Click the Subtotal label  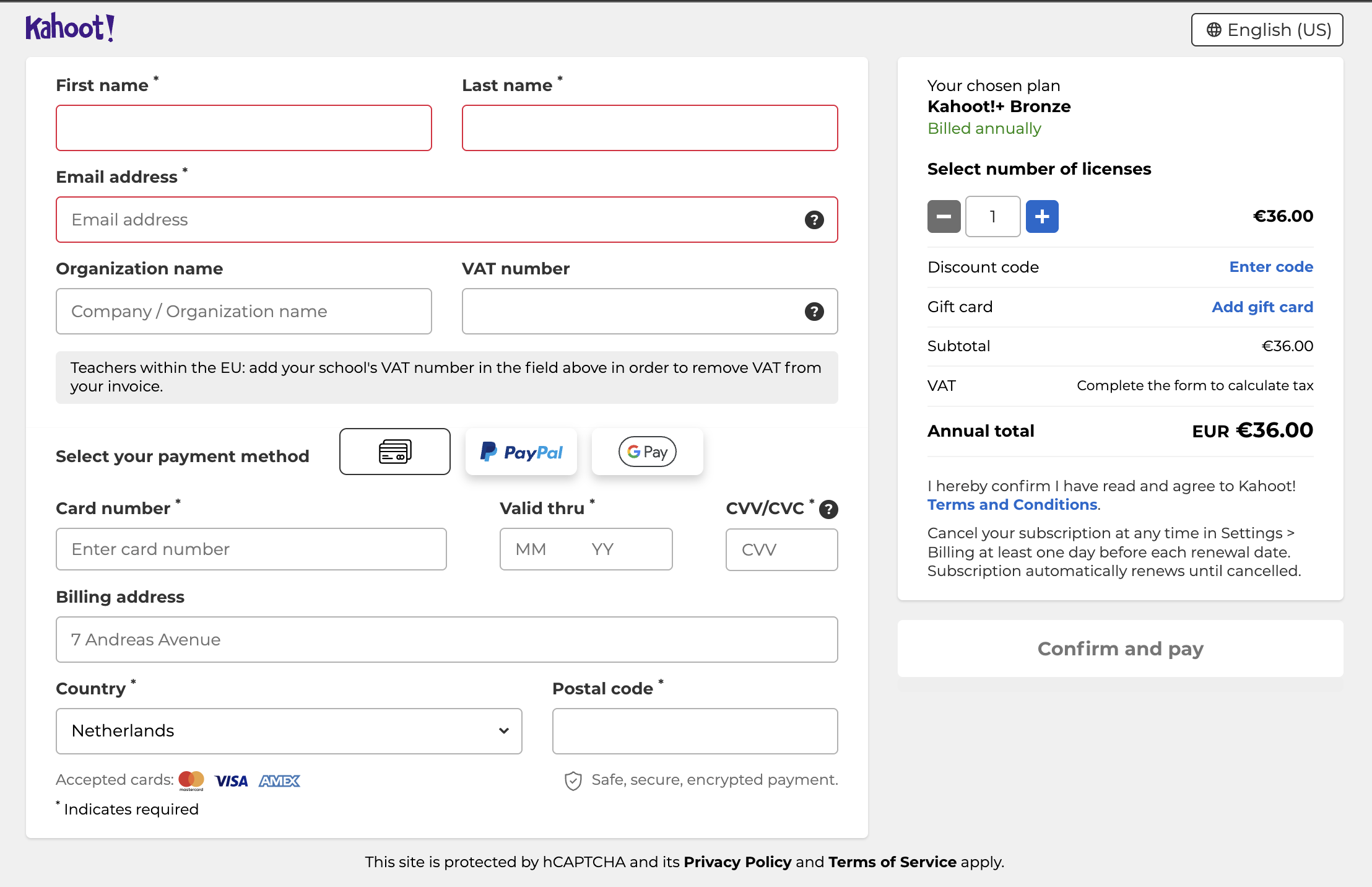(959, 346)
